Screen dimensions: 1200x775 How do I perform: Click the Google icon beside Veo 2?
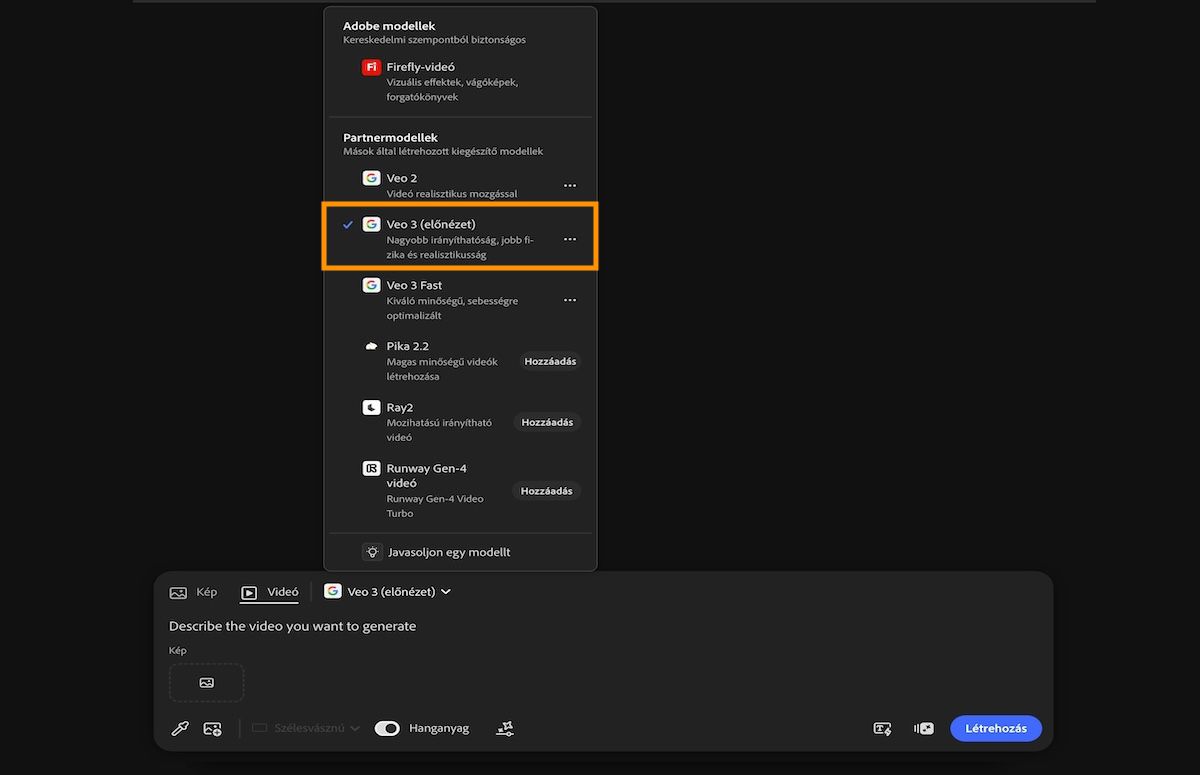371,178
